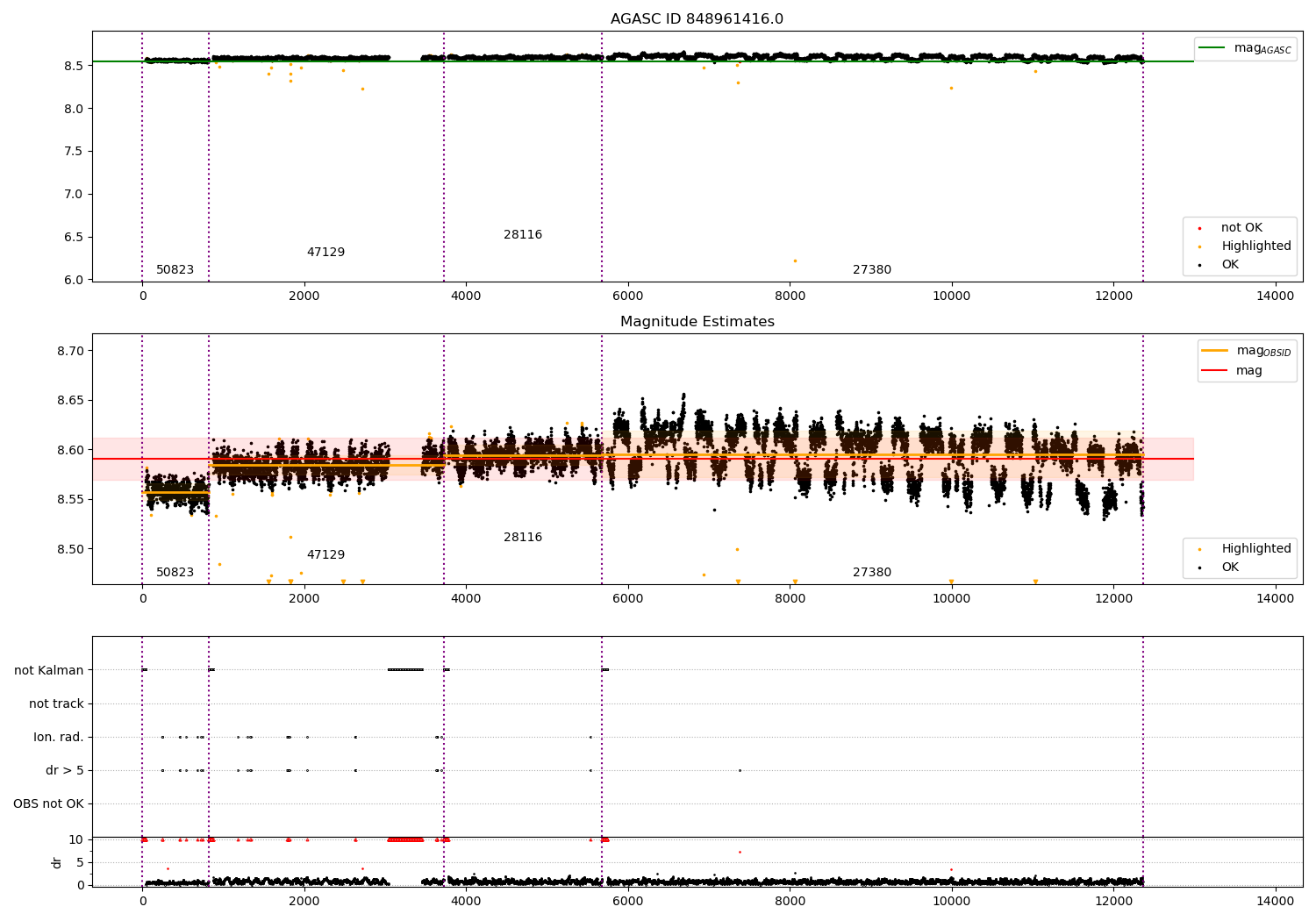Click the 'not track' row label
1316x921 pixels.
coord(56,704)
